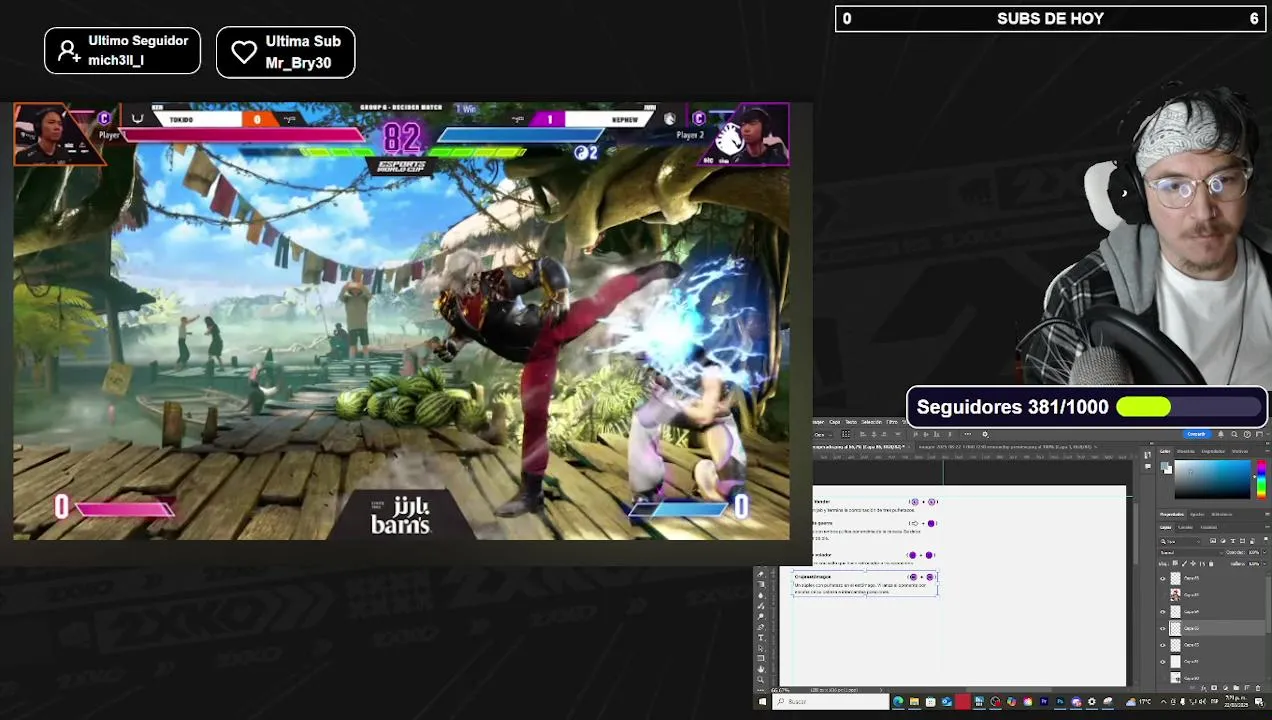Open Photoshop search magnifier icon
This screenshot has width=1272, height=720.
point(1234,434)
